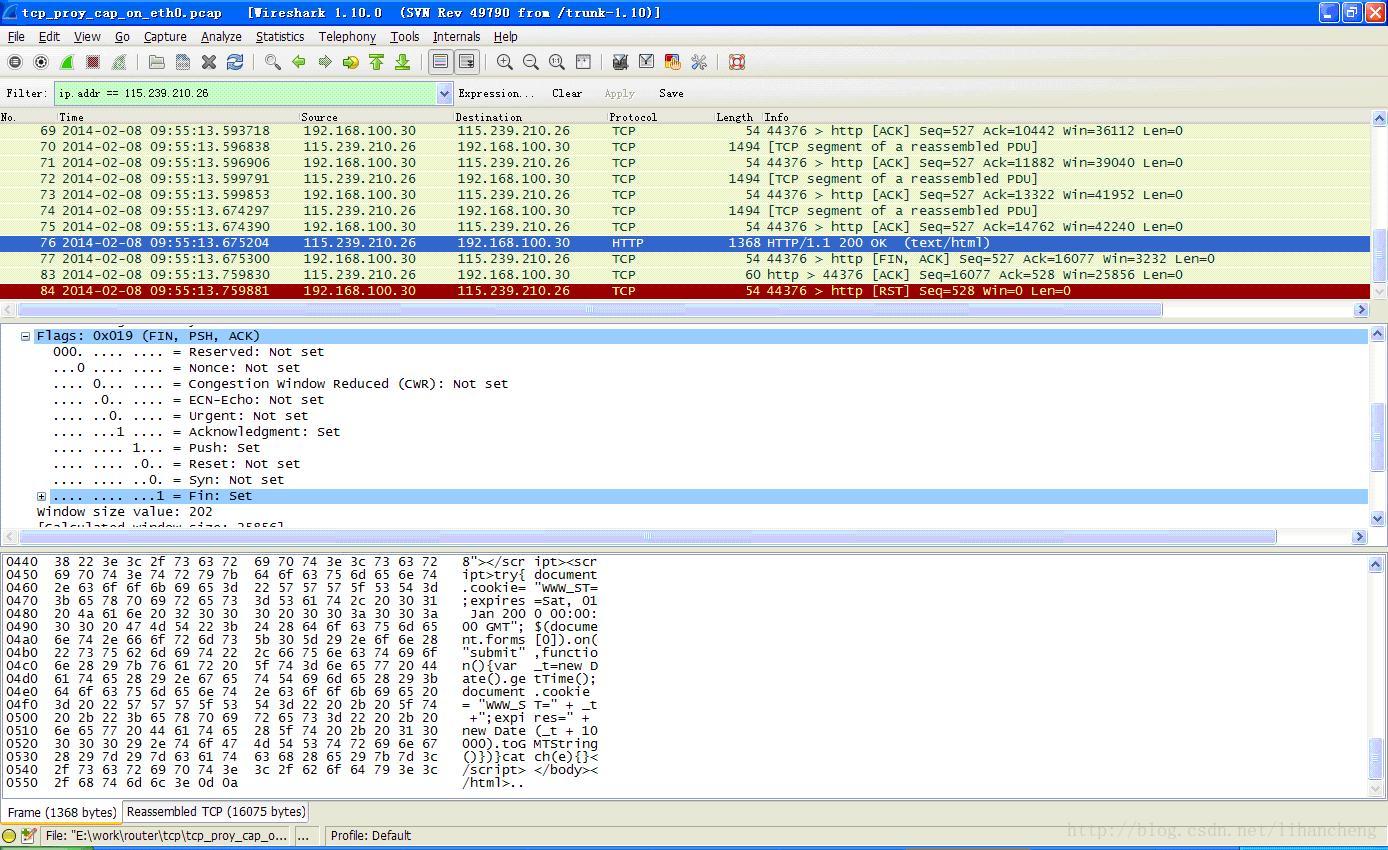Jump to the last packet
The height and width of the screenshot is (850, 1388).
pyautogui.click(x=402, y=62)
